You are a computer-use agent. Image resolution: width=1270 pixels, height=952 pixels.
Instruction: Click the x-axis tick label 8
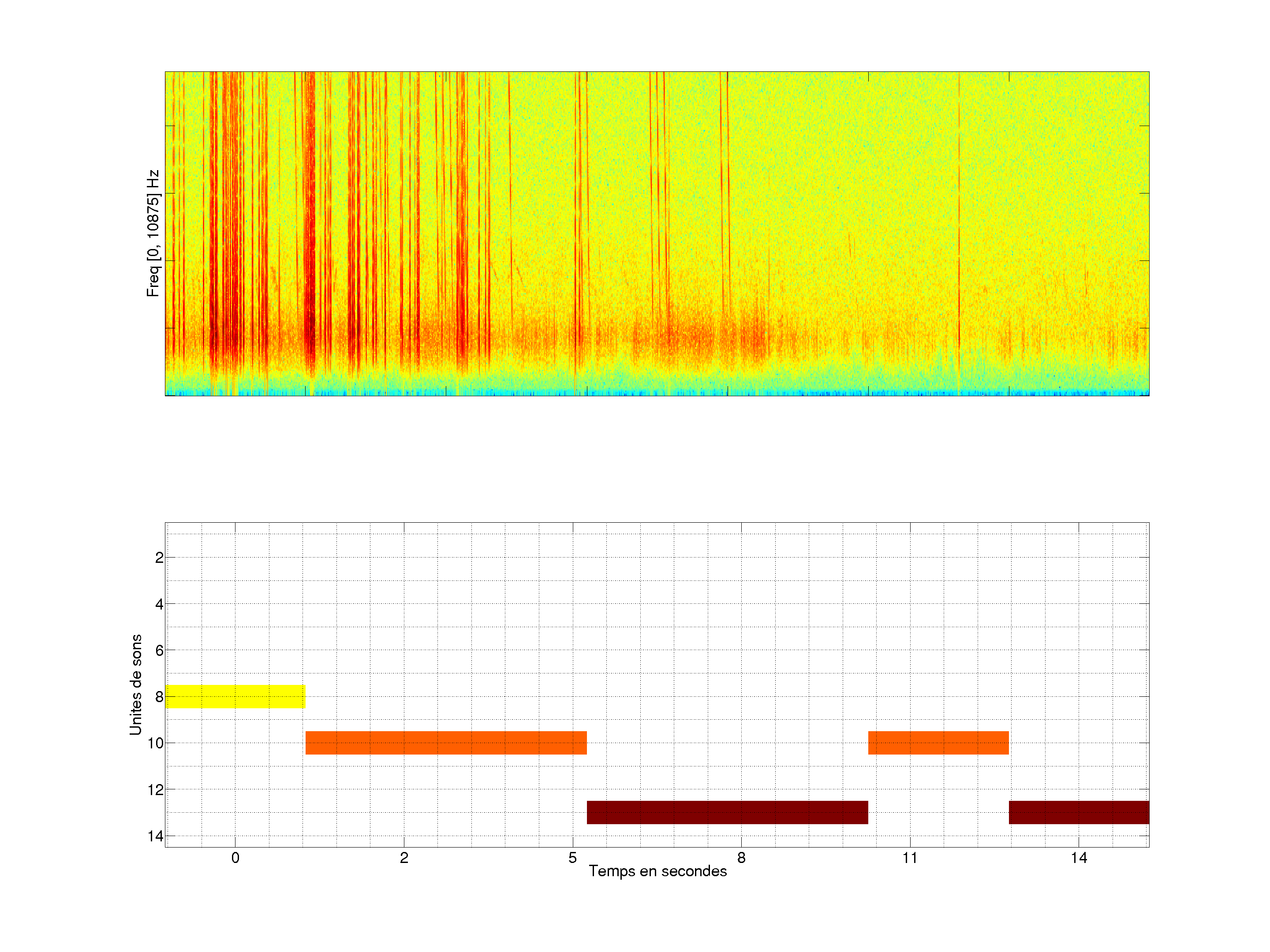[741, 858]
